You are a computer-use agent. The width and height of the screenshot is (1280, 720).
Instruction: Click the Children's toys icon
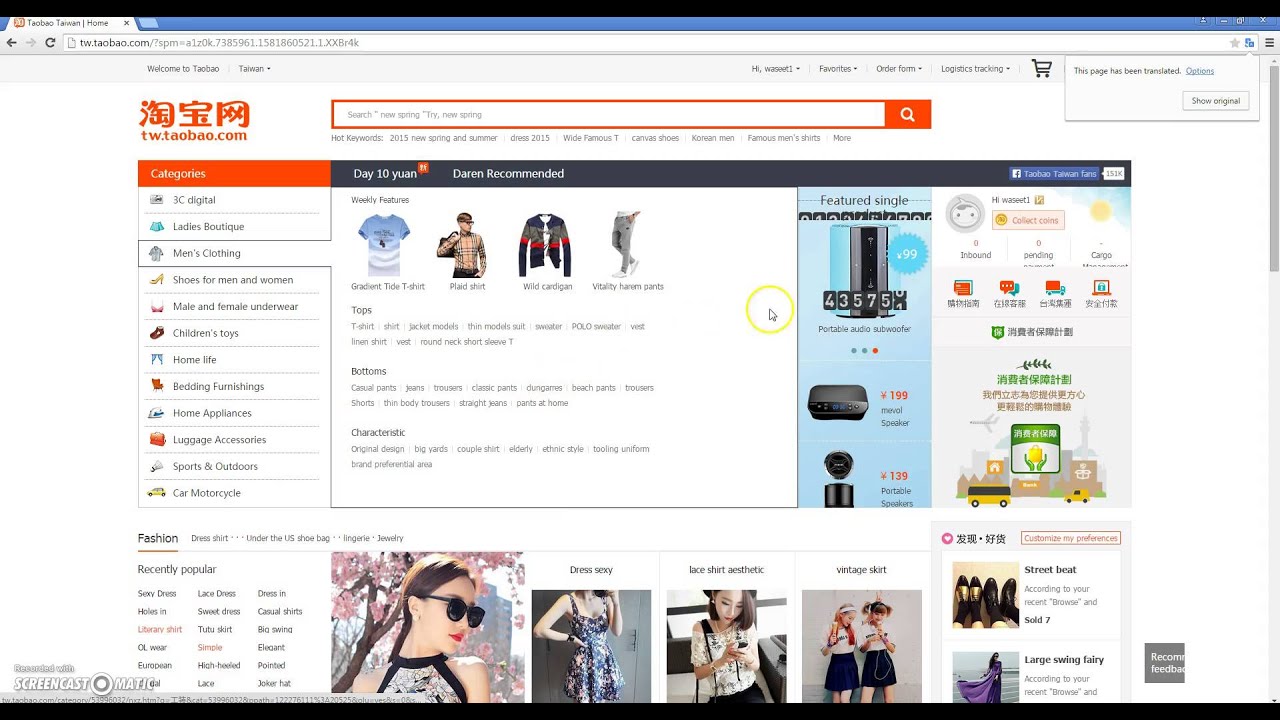click(x=157, y=333)
